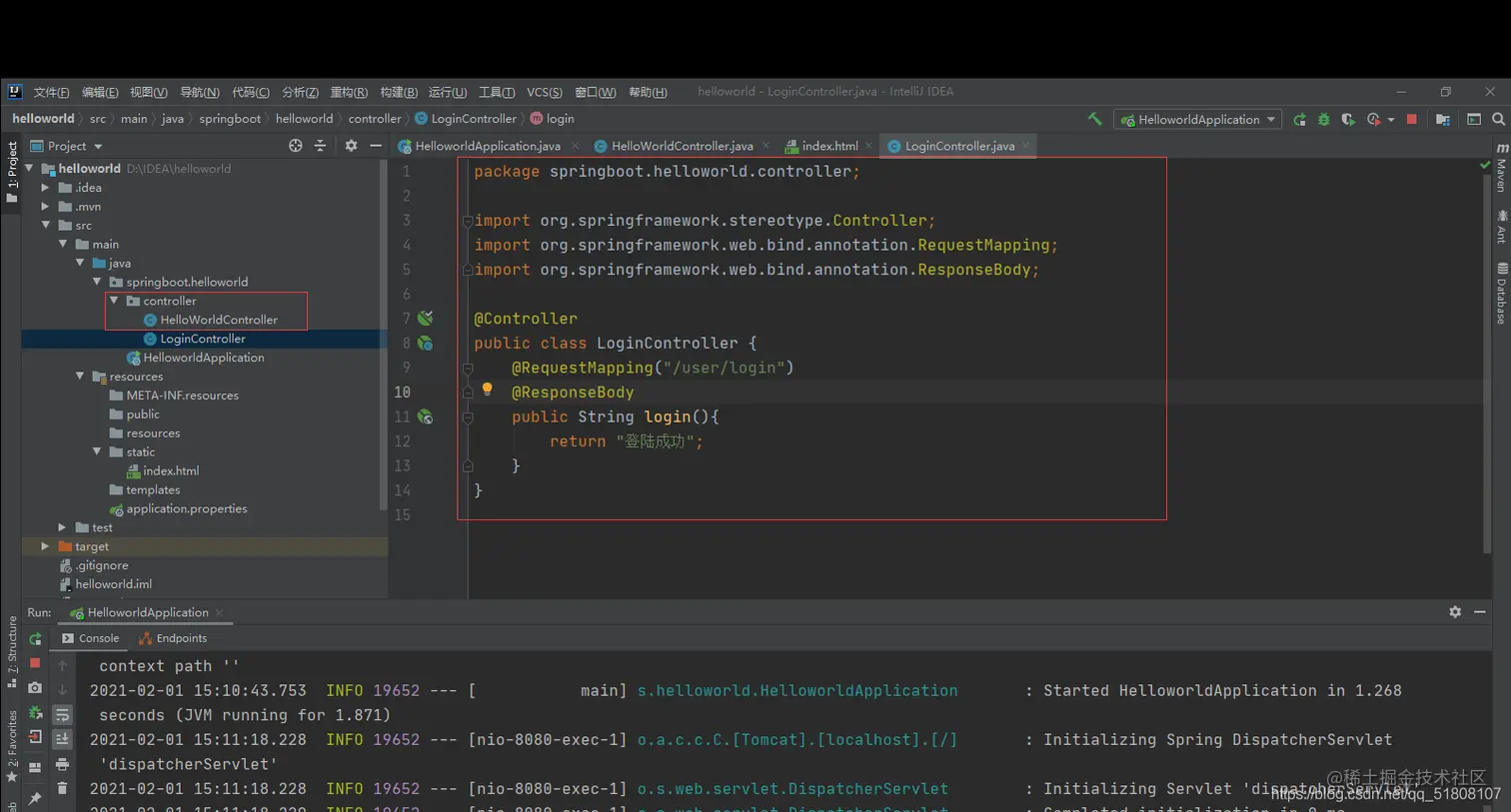The width and height of the screenshot is (1511, 812).
Task: Click the light bulb intention icon on line 10
Action: [x=487, y=391]
